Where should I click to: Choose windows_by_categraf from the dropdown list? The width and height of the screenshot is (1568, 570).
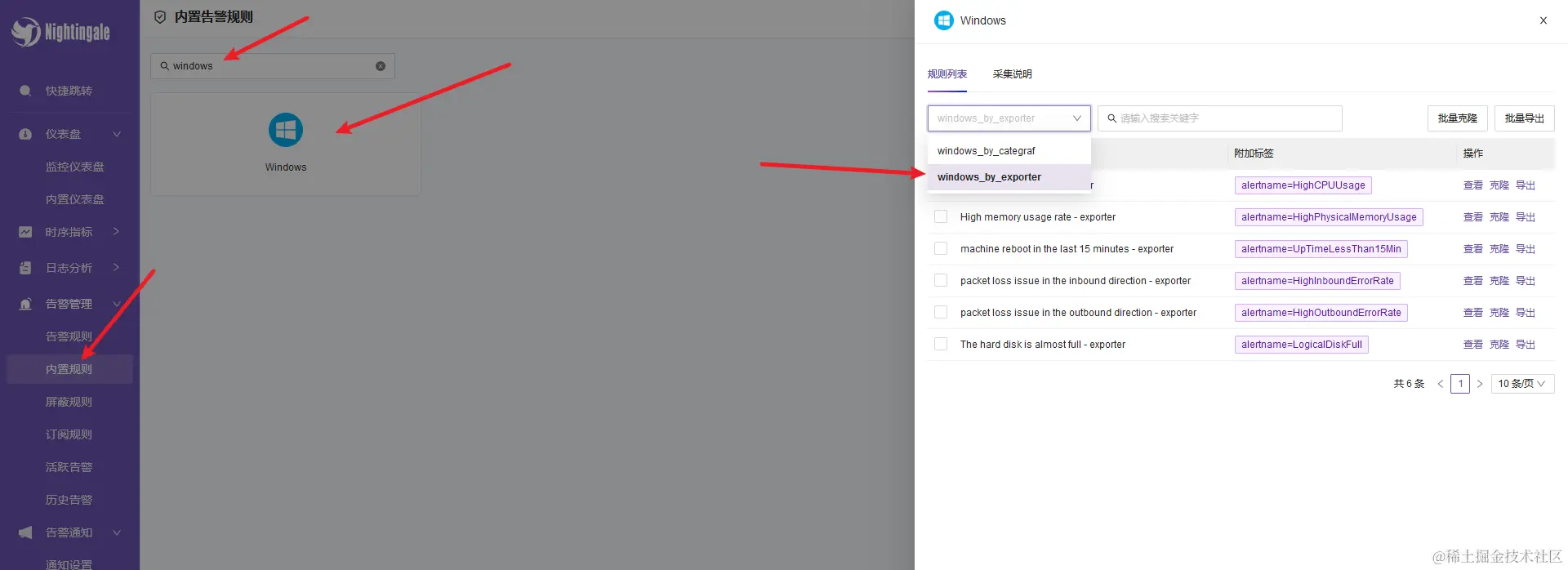1009,151
